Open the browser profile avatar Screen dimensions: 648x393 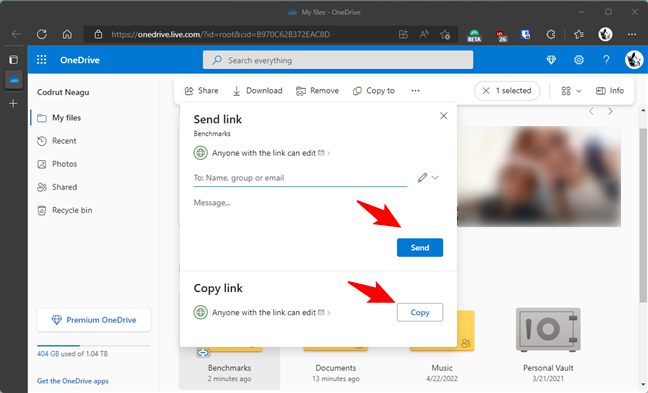pyautogui.click(x=605, y=34)
